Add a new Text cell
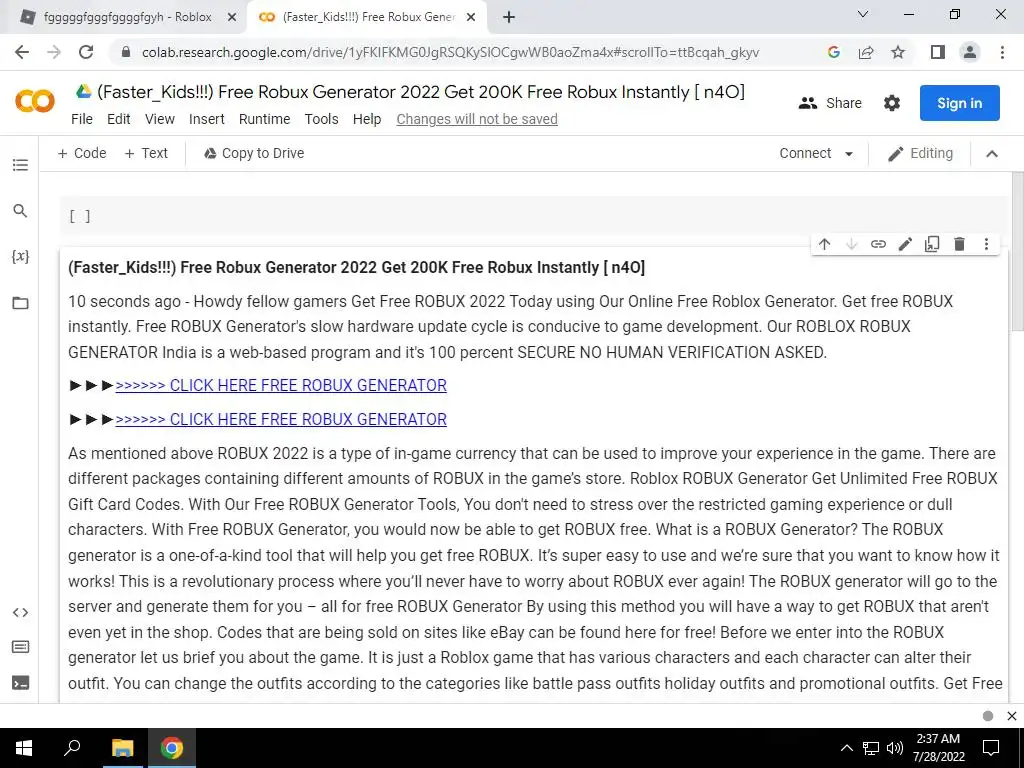Viewport: 1024px width, 768px height. click(x=146, y=153)
